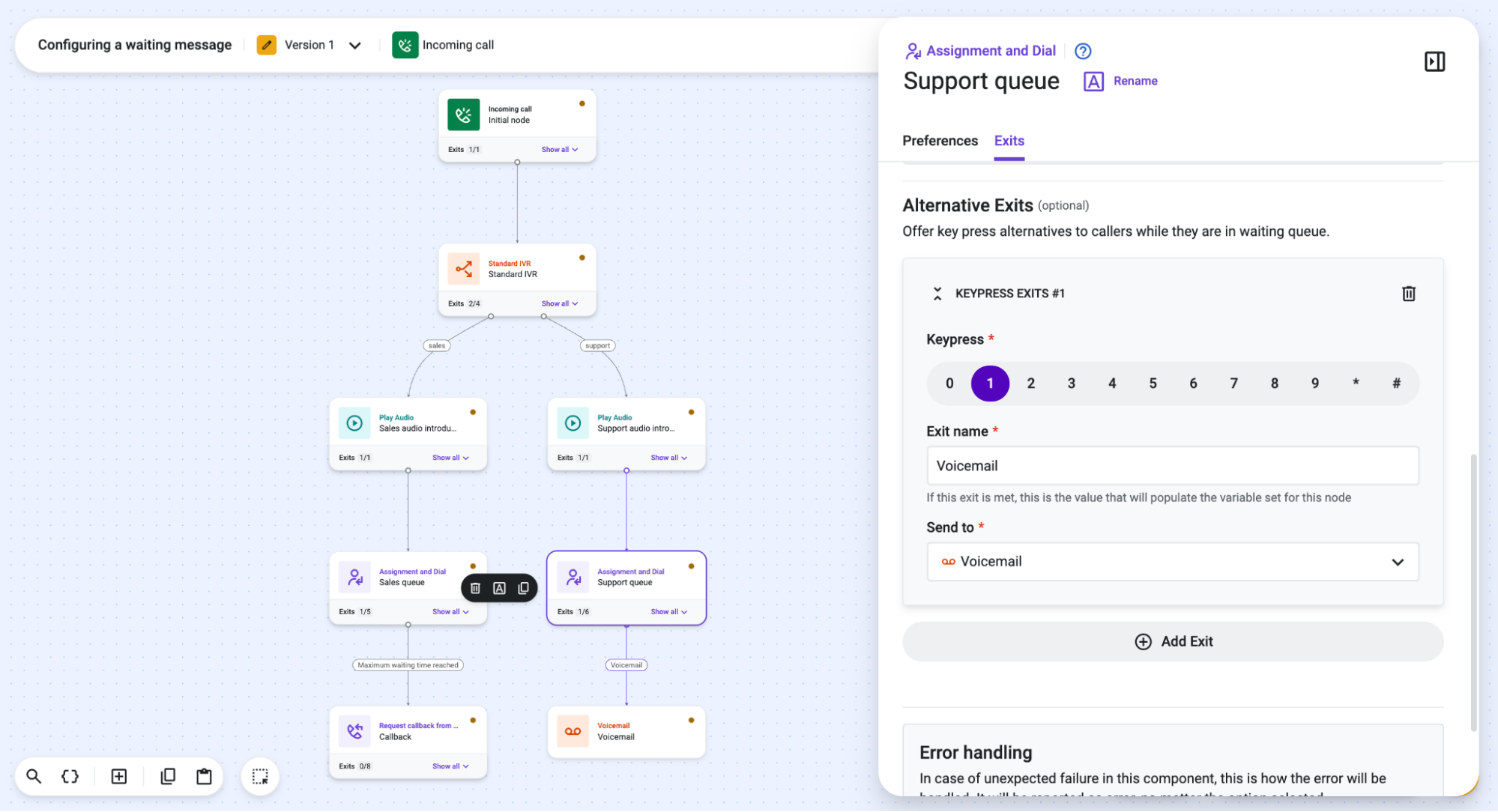
Task: Click the help question mark icon
Action: pos(1083,51)
